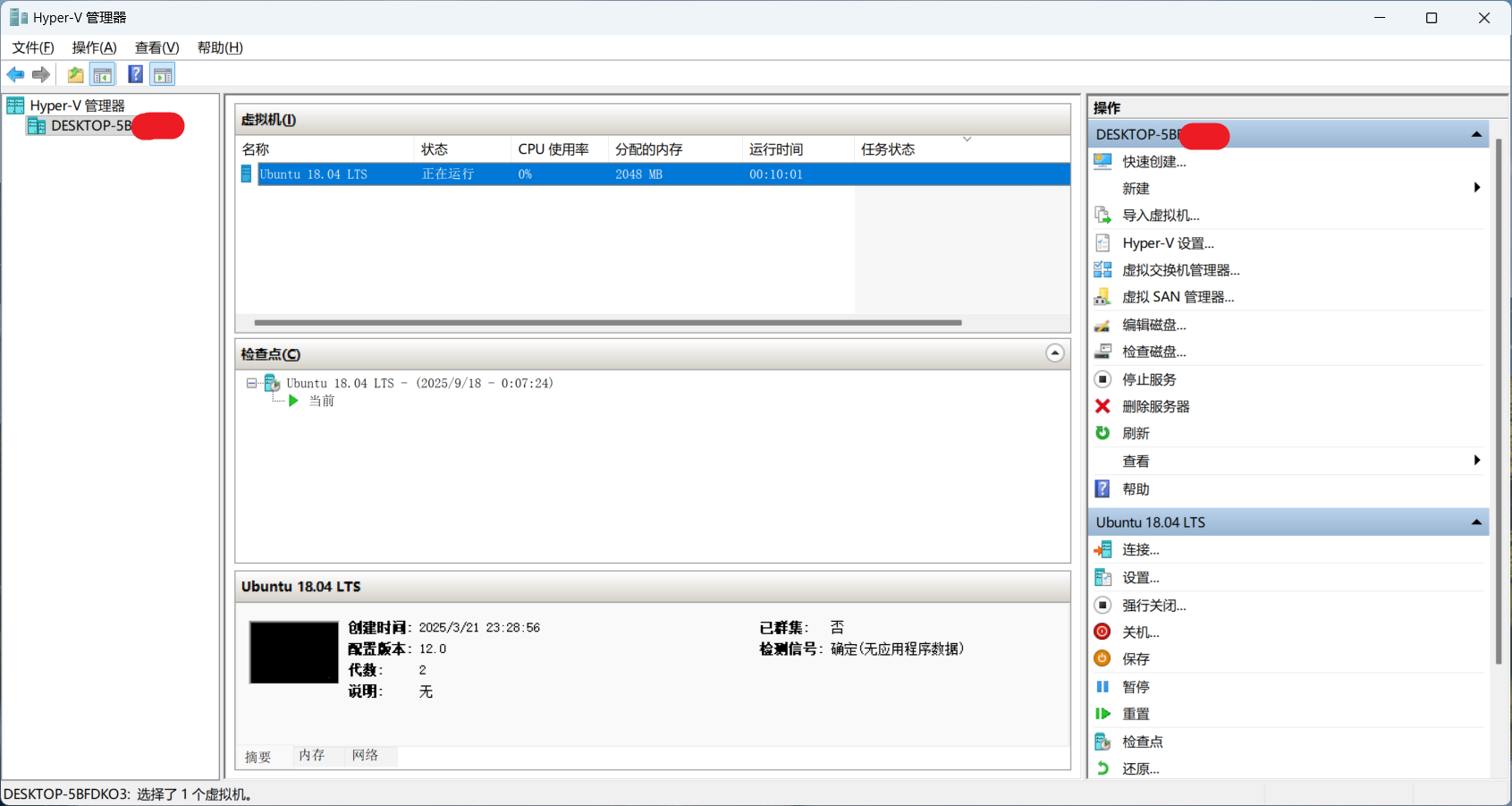
Task: Click the green 重置 icon
Action: 1102,713
